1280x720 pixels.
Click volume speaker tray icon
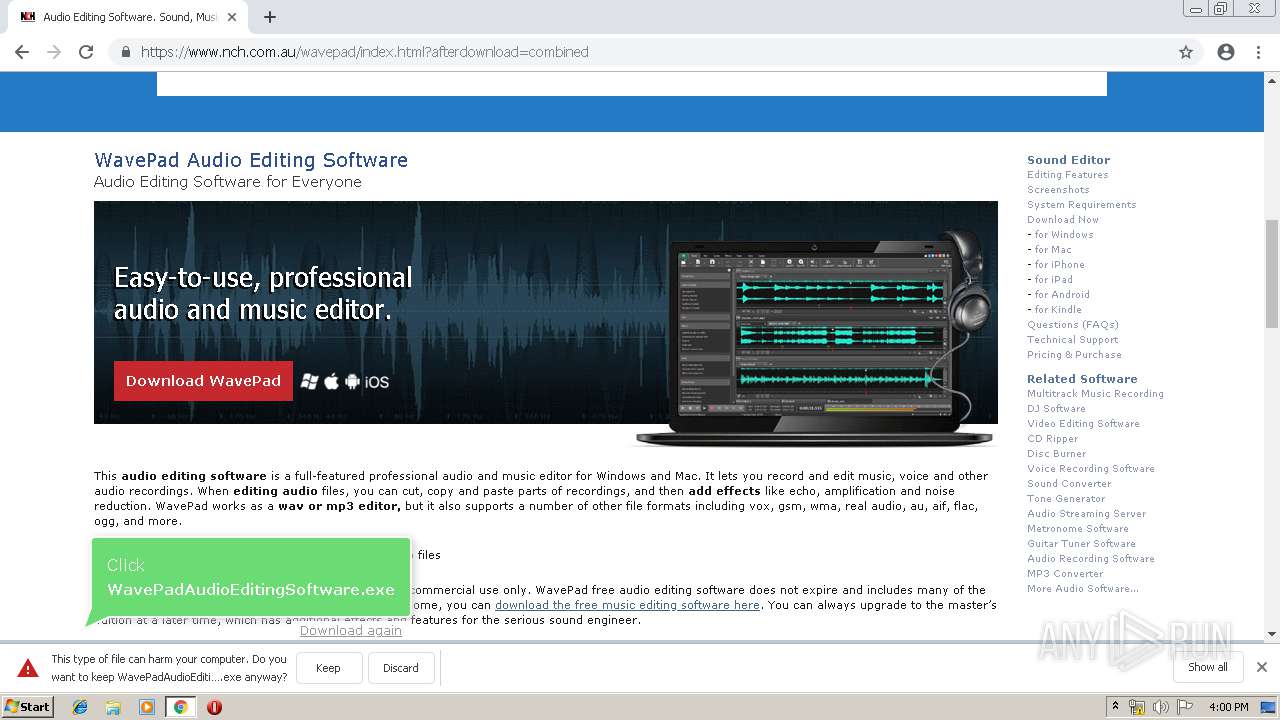[x=1161, y=707]
